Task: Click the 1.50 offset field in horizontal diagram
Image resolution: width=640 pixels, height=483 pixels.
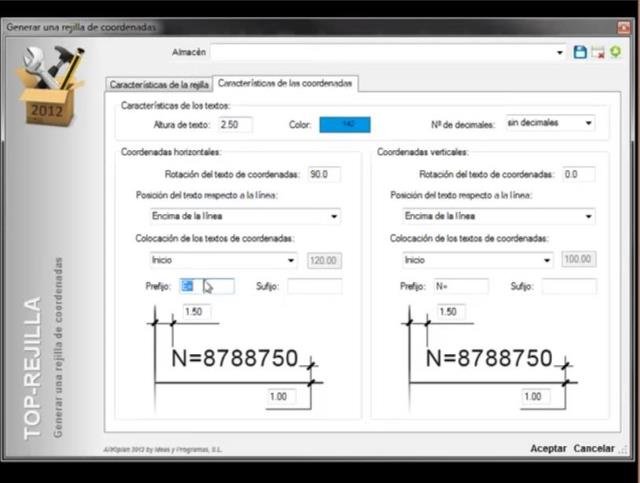Action: 197,312
